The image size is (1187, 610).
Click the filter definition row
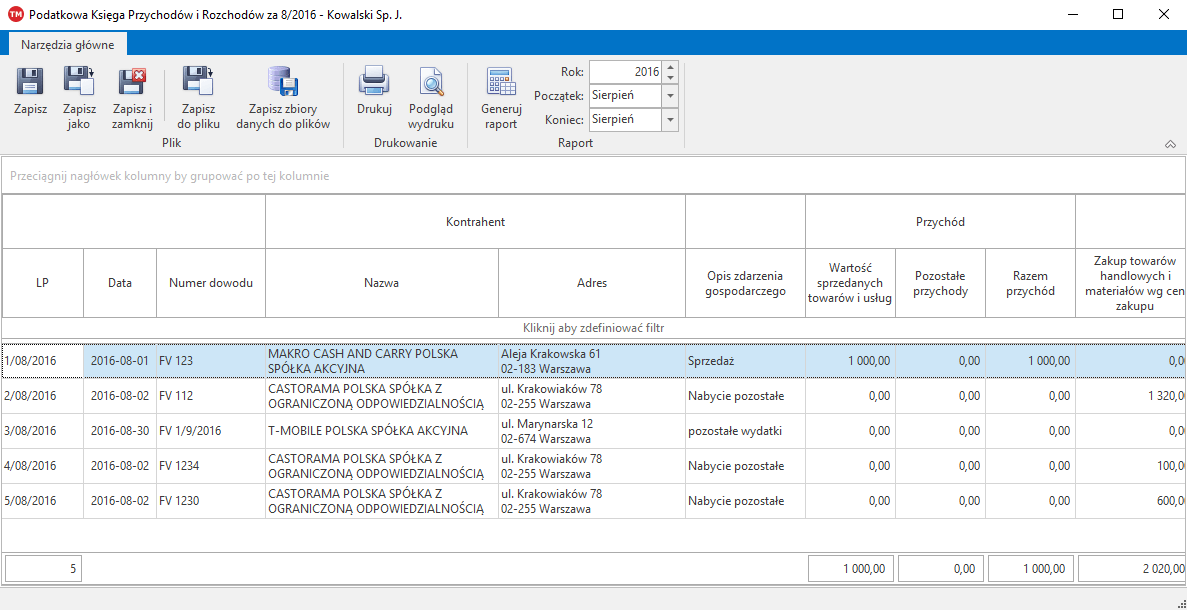593,328
